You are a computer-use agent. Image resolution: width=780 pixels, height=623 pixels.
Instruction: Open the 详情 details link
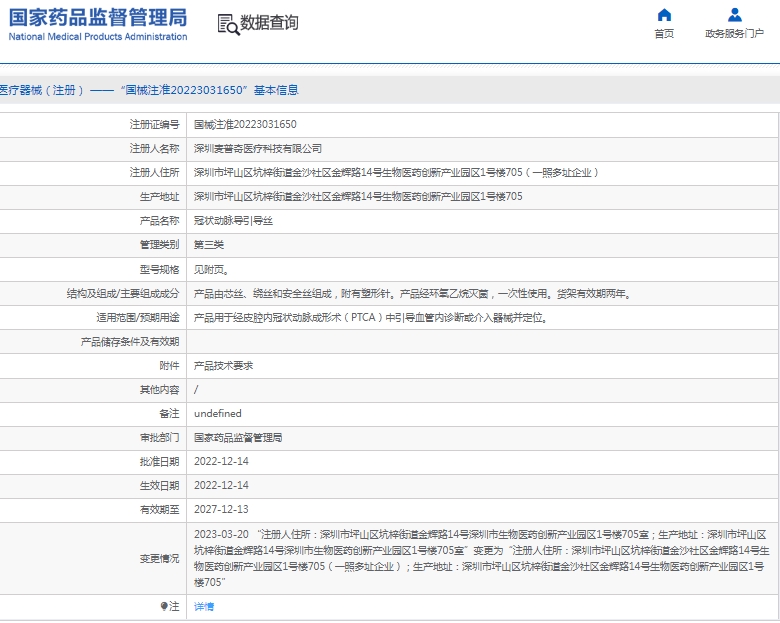(203, 606)
